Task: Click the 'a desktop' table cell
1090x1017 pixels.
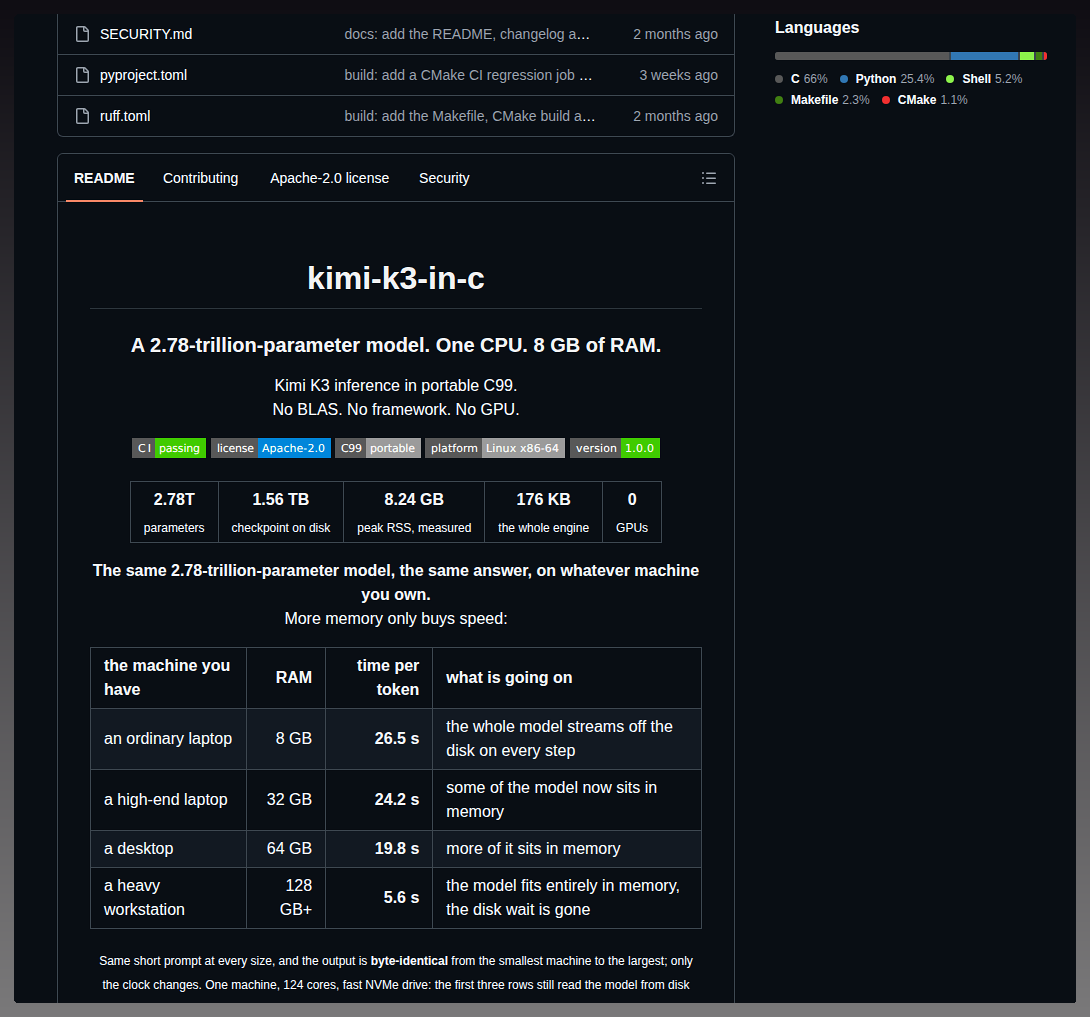Action: pos(168,849)
